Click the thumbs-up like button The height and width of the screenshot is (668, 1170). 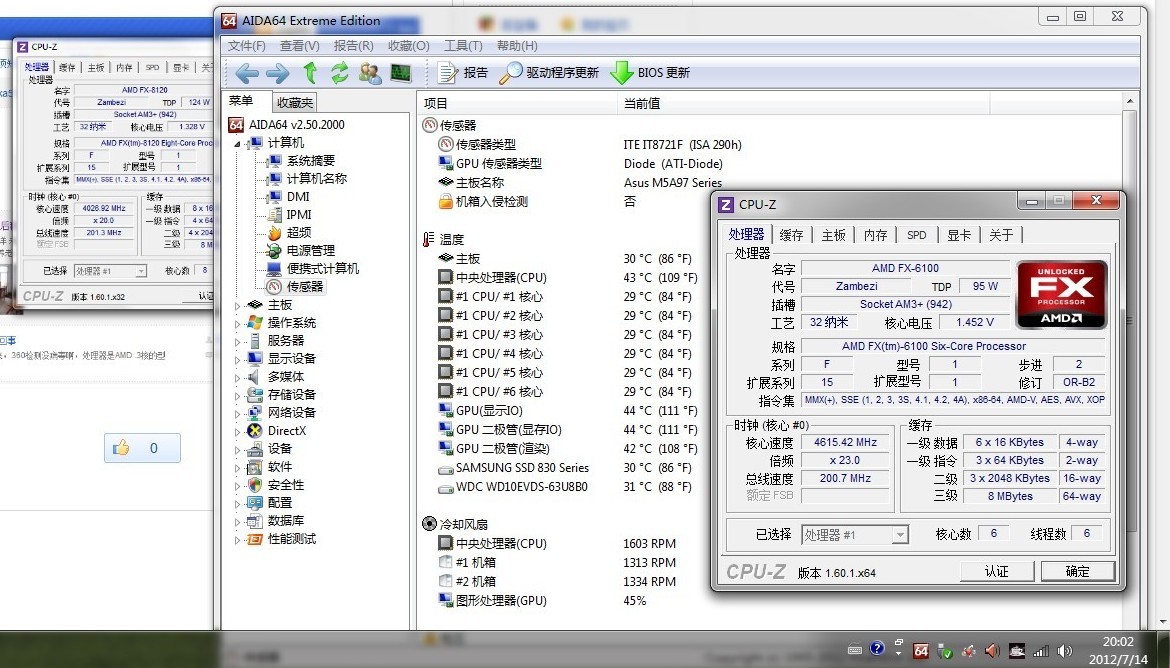[x=142, y=448]
